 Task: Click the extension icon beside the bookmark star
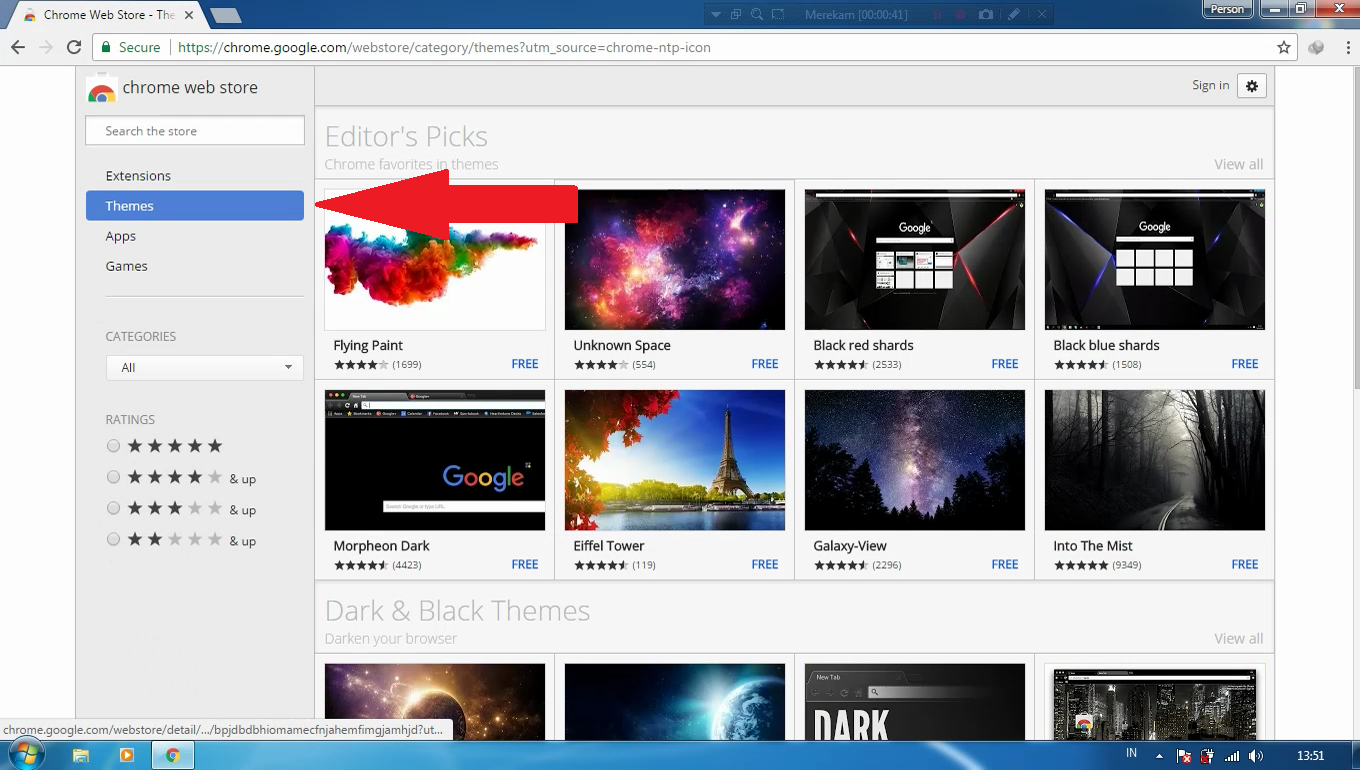(x=1316, y=47)
